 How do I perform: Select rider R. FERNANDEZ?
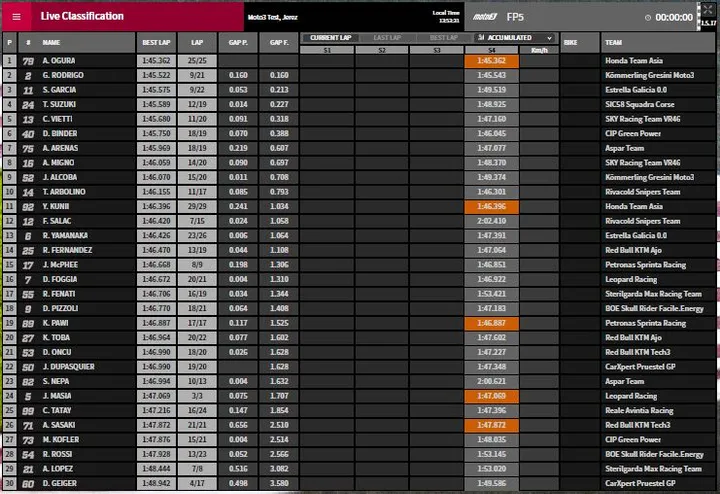(x=67, y=250)
